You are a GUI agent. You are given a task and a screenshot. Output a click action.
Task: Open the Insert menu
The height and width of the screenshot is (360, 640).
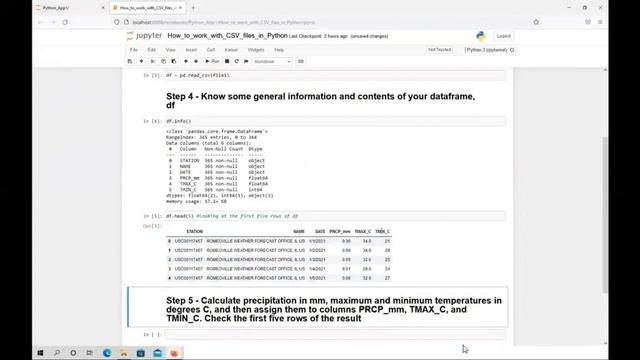pyautogui.click(x=191, y=50)
